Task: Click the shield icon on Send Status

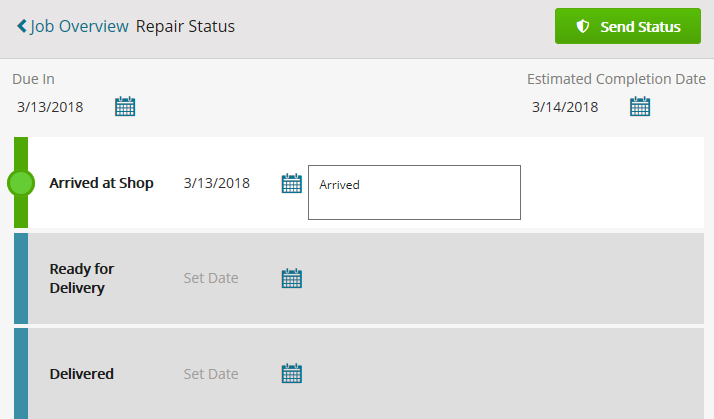Action: (583, 26)
